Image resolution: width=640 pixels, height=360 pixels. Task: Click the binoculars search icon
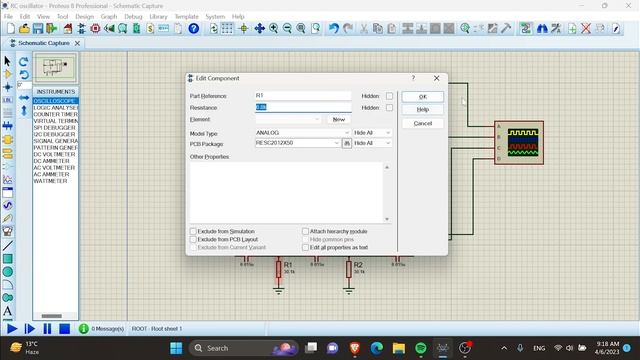[x=542, y=28]
